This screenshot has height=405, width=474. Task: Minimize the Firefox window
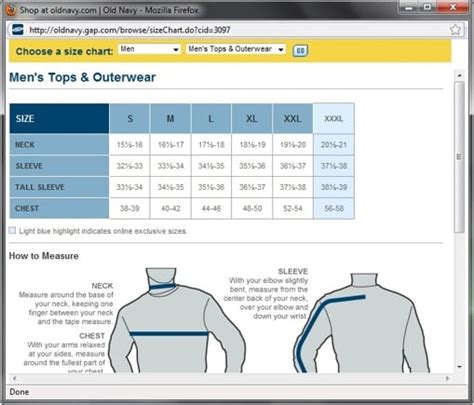click(x=409, y=7)
